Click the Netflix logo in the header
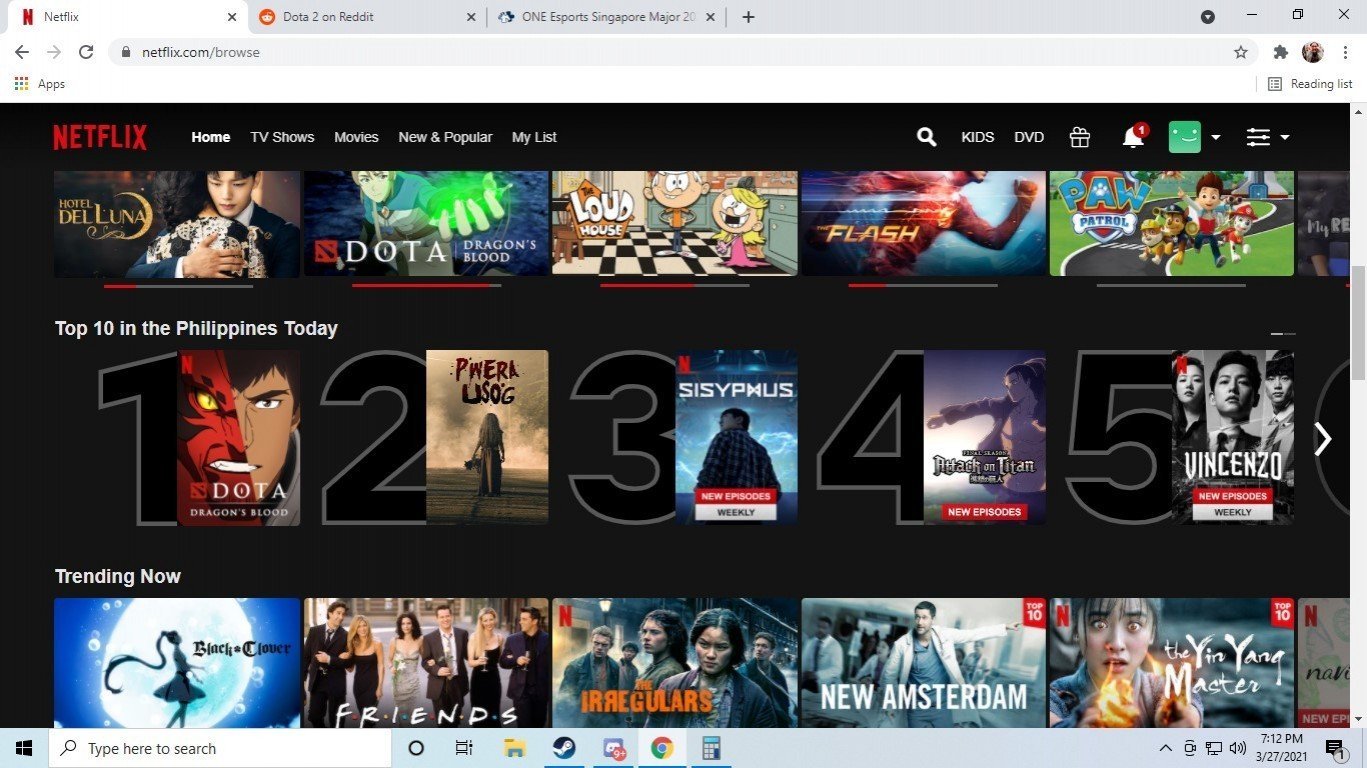The image size is (1367, 768). tap(100, 137)
